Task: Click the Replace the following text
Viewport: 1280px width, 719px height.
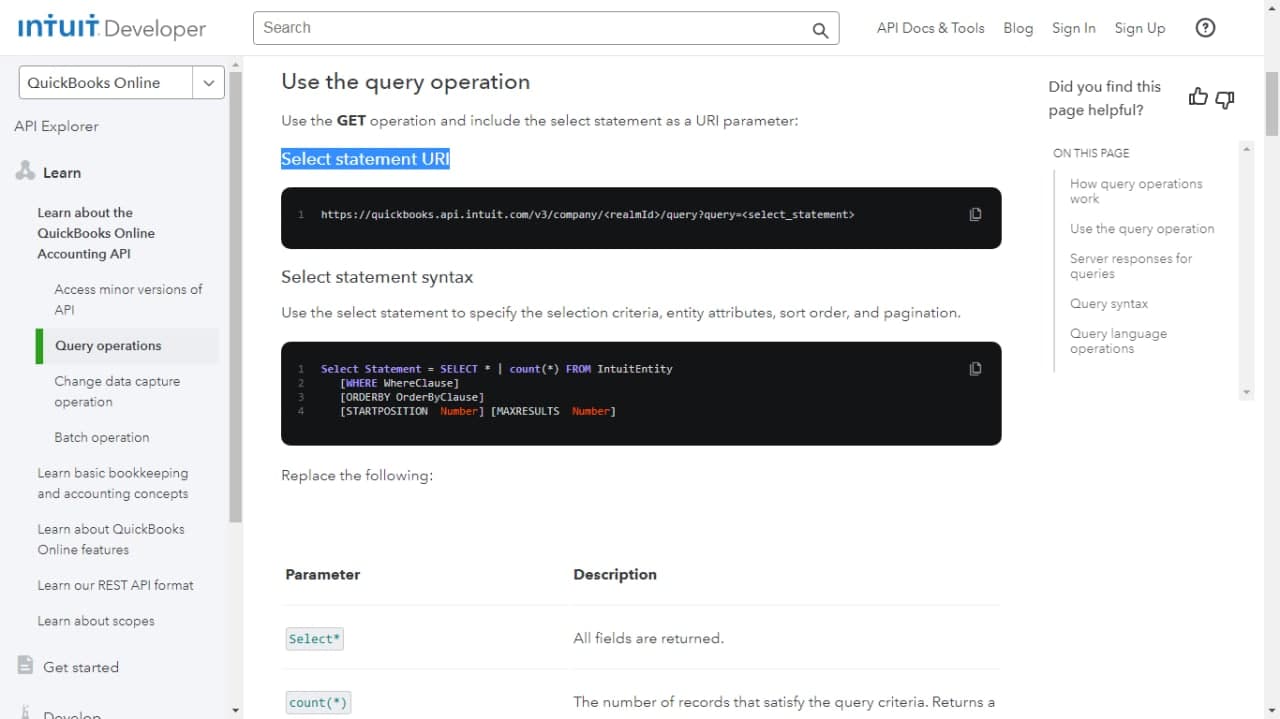Action: tap(357, 475)
